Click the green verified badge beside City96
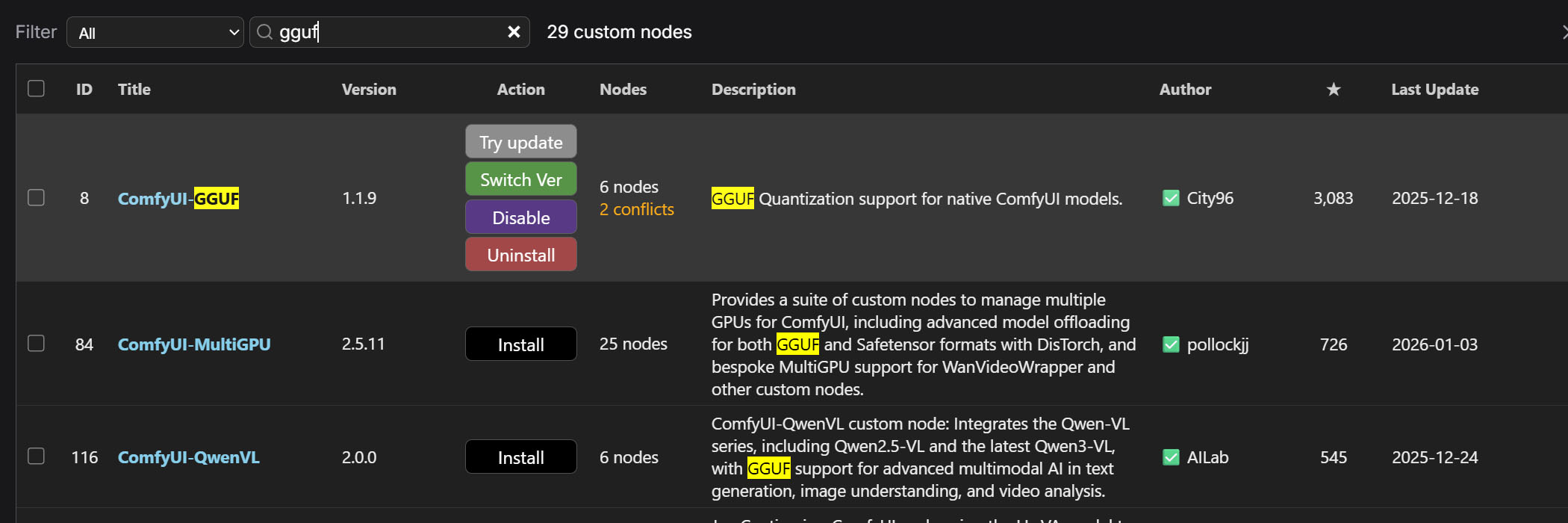 1171,198
